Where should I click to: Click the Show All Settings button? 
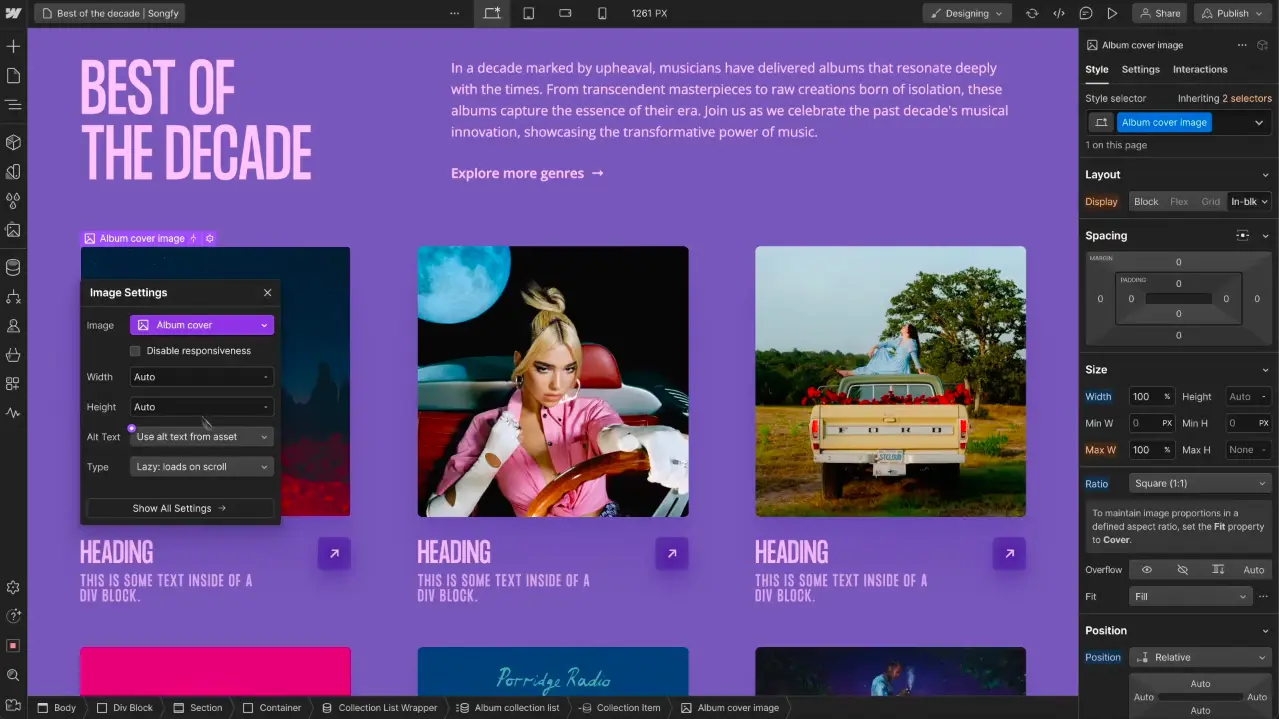[x=179, y=508]
